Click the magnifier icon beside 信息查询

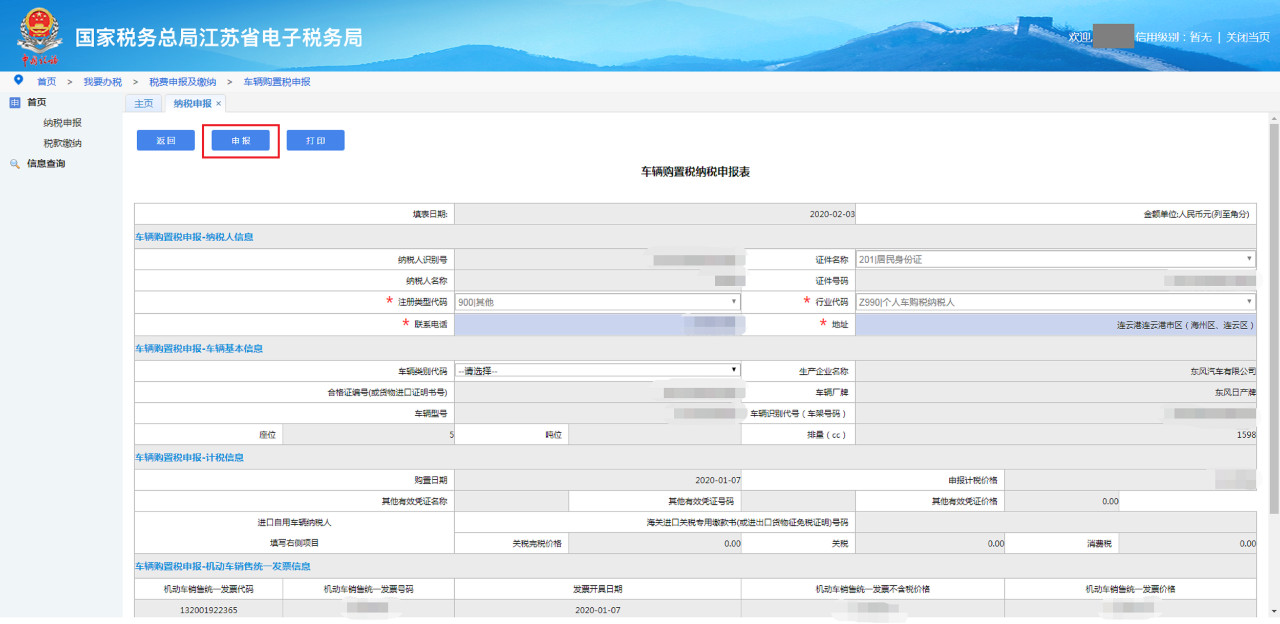(15, 164)
